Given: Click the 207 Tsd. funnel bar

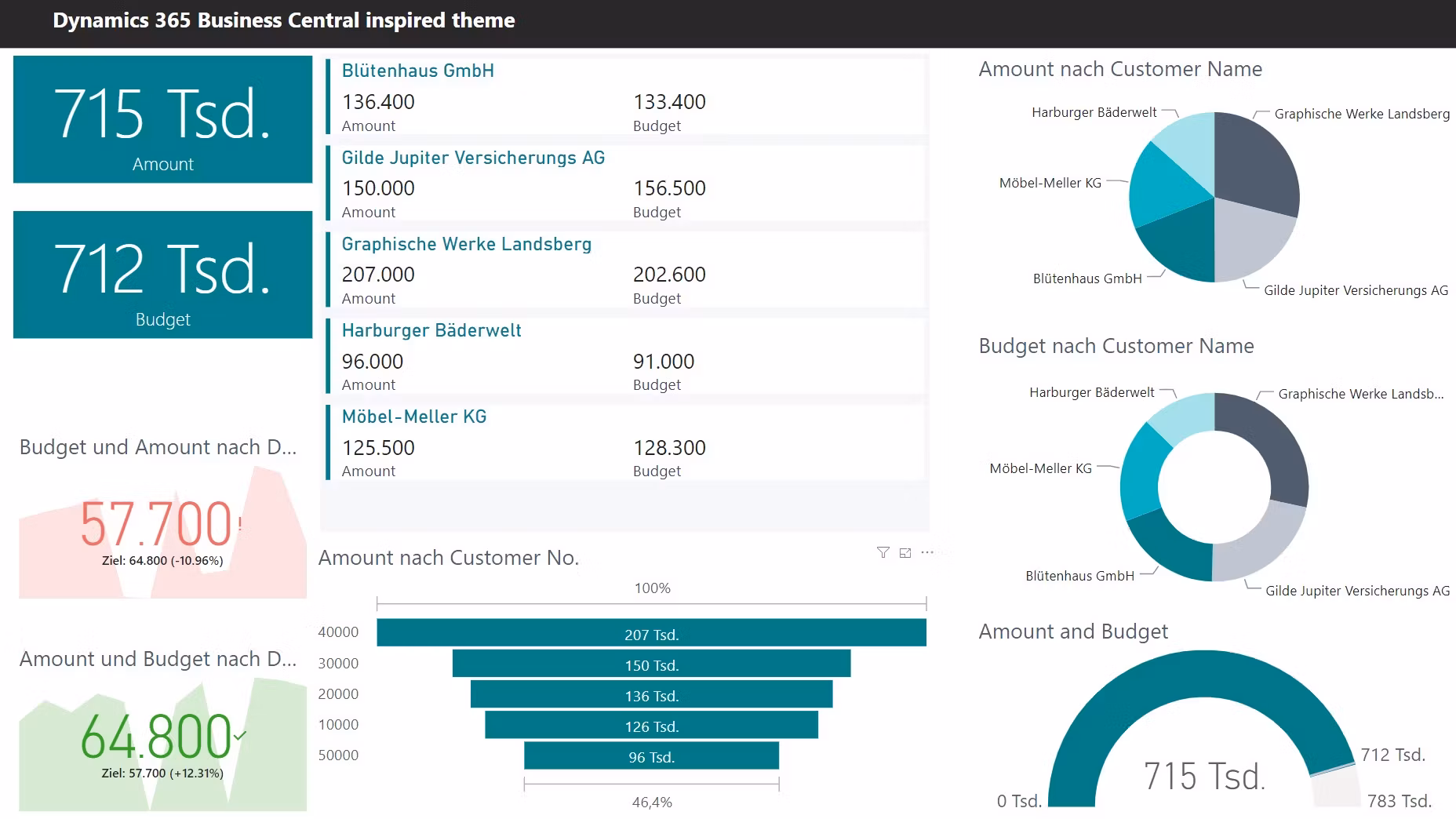Looking at the screenshot, I should point(651,633).
